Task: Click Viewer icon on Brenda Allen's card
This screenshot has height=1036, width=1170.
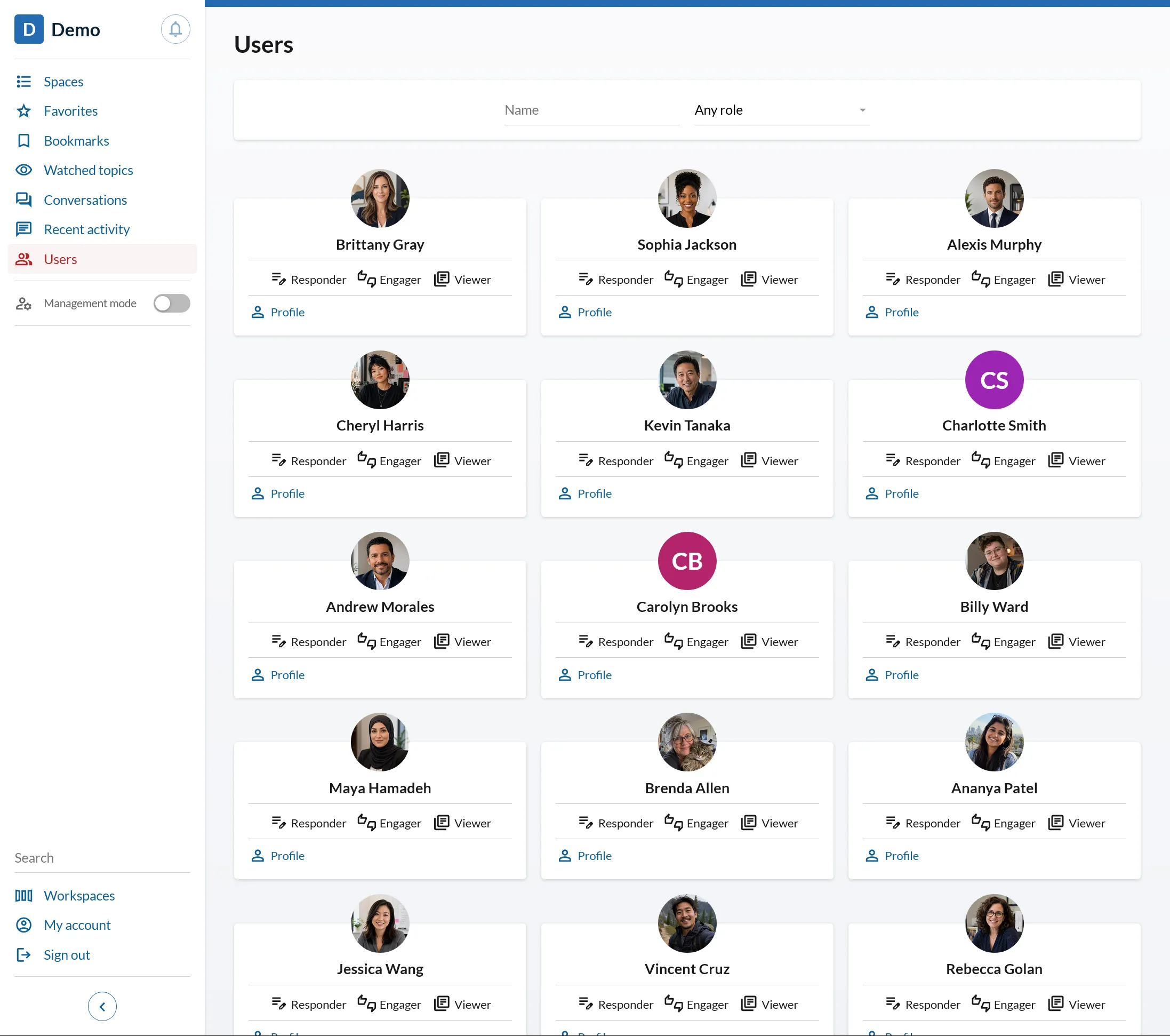Action: 749,823
